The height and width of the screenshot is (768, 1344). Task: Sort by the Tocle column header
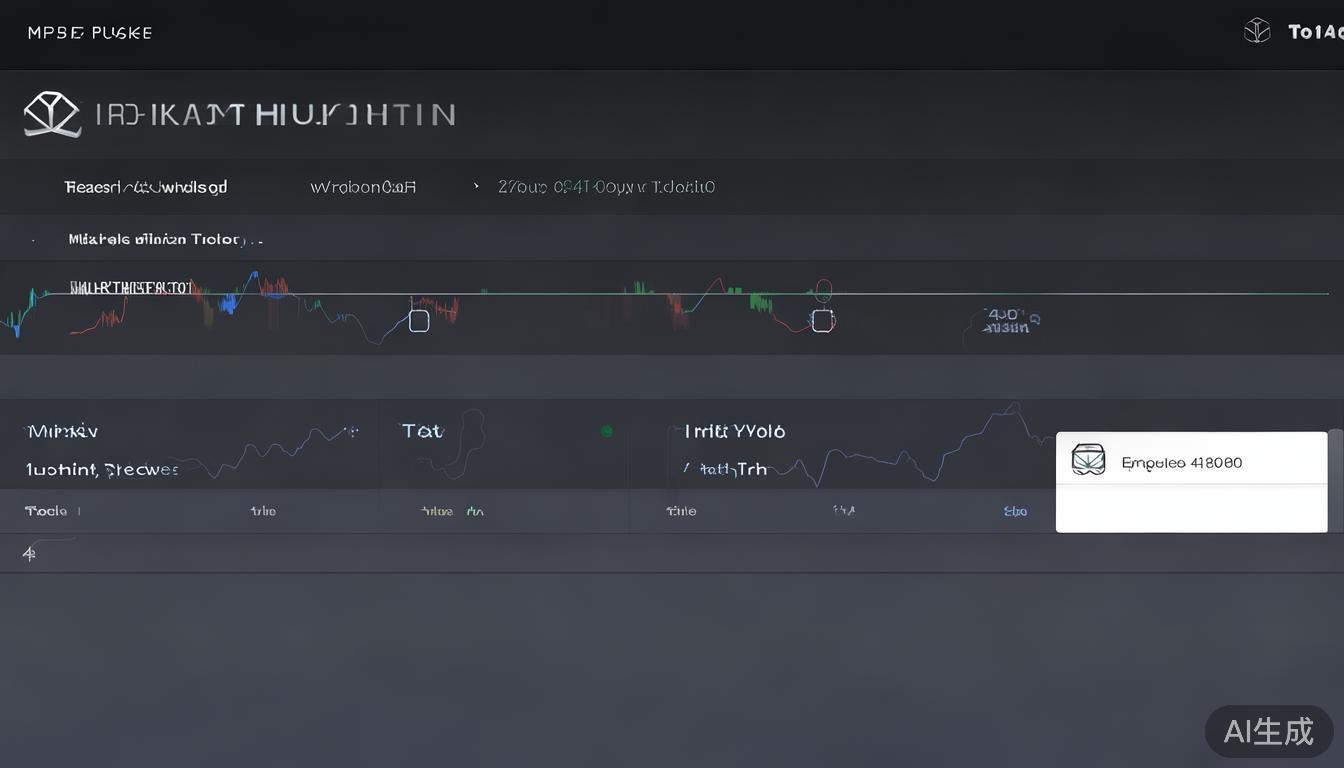46,511
